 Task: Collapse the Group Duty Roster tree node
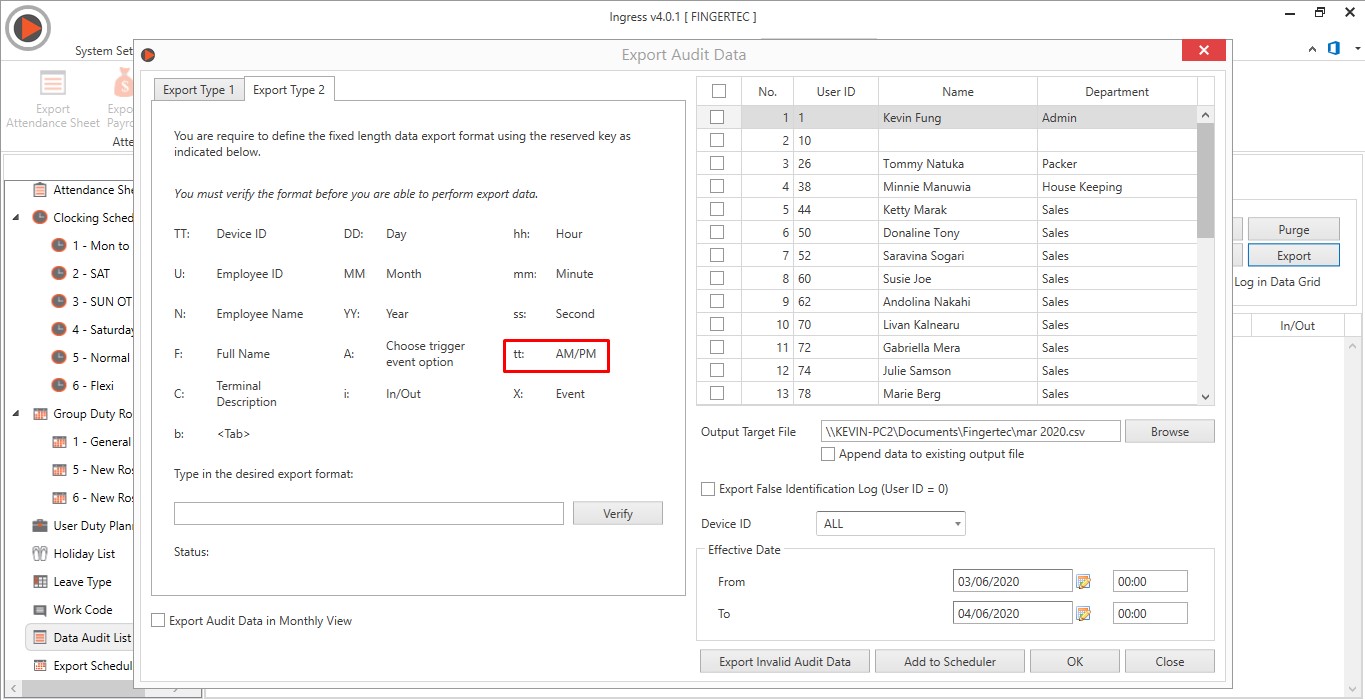click(x=16, y=414)
